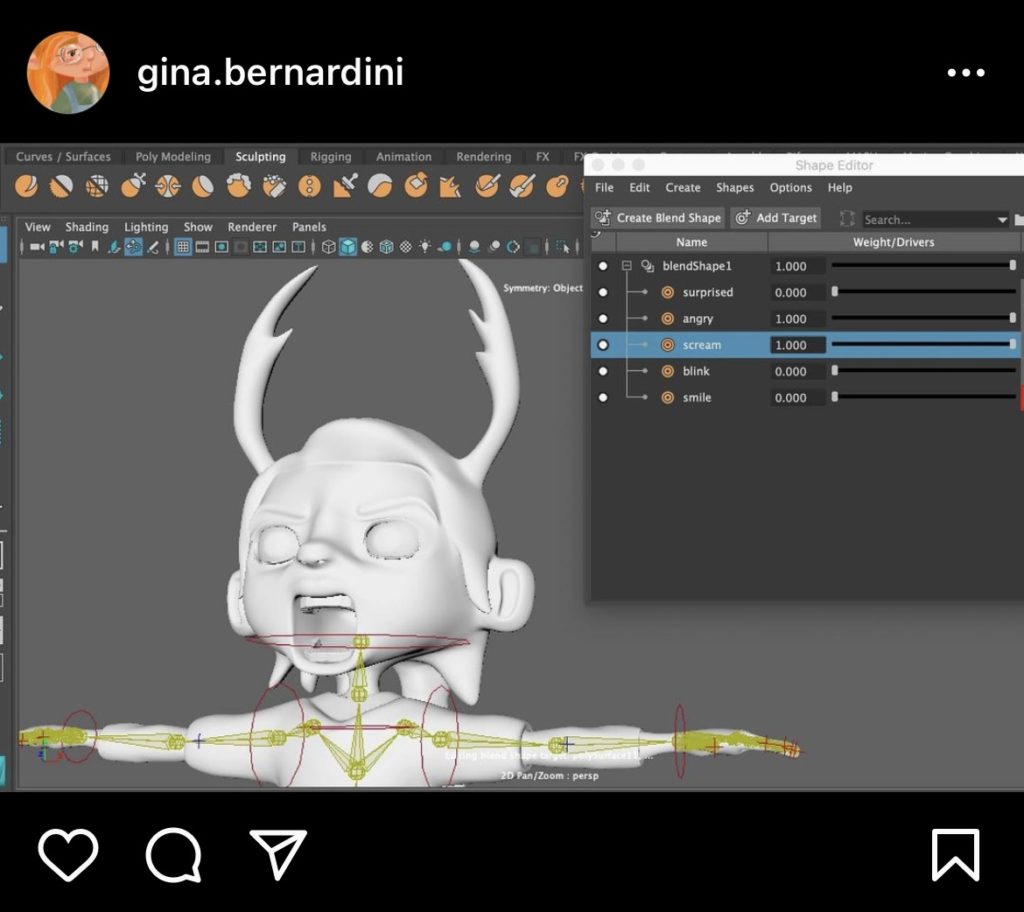This screenshot has height=912, width=1024.
Task: Click the select camera icon in viewport toolbar
Action: (x=38, y=247)
